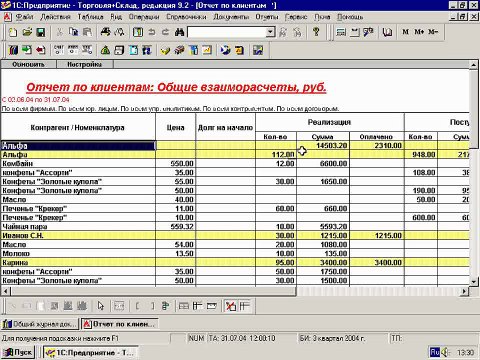Click the warning triangle icon on second toolbar
480x360 pixels.
(105, 50)
